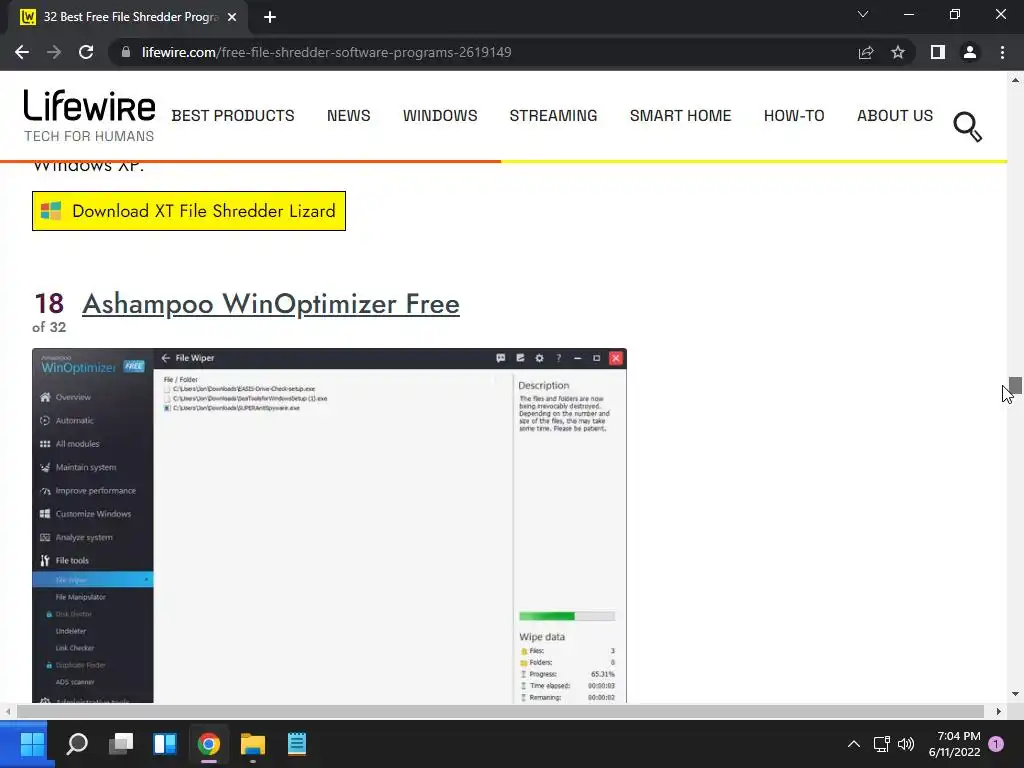Viewport: 1024px width, 768px height.
Task: Open the Notepad taskbar icon
Action: coord(296,744)
